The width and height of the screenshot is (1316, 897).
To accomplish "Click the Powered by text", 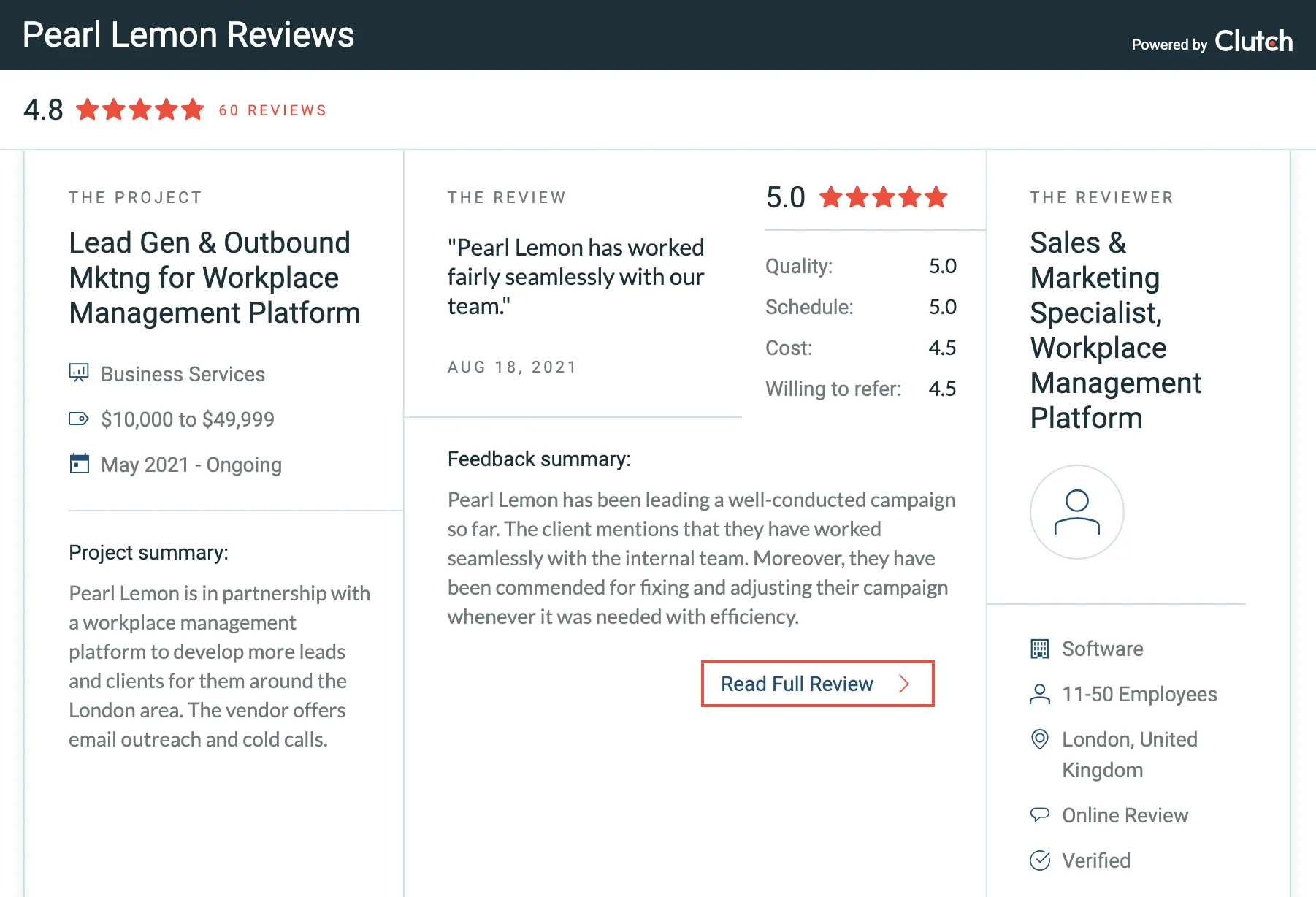I will [x=1169, y=45].
